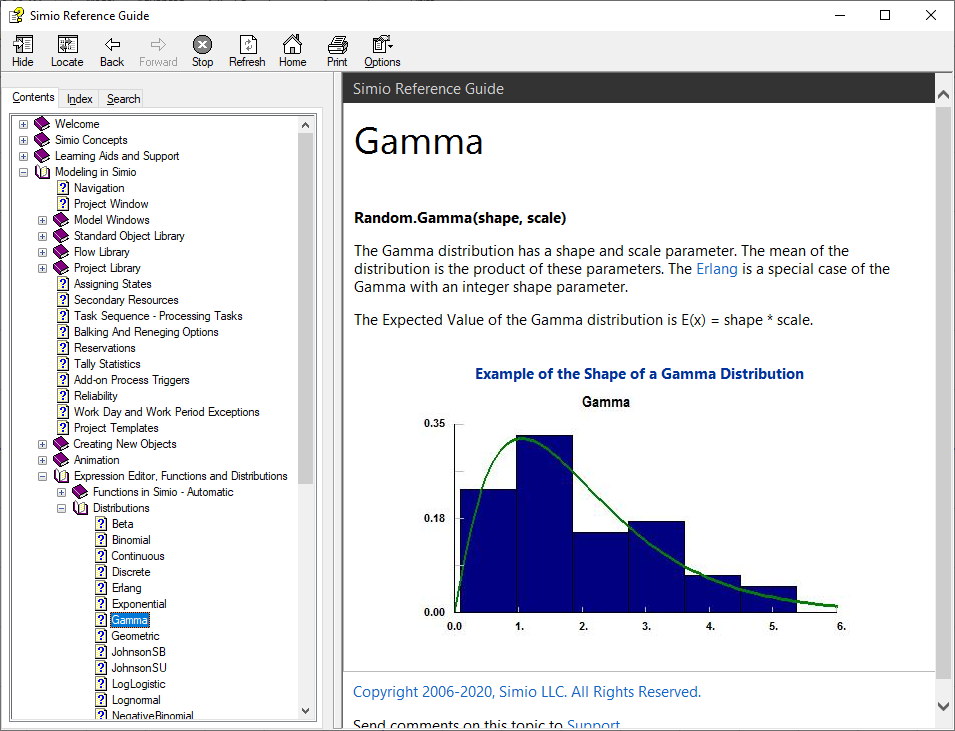Expand the Simio Concepts node
955x731 pixels.
pos(23,140)
